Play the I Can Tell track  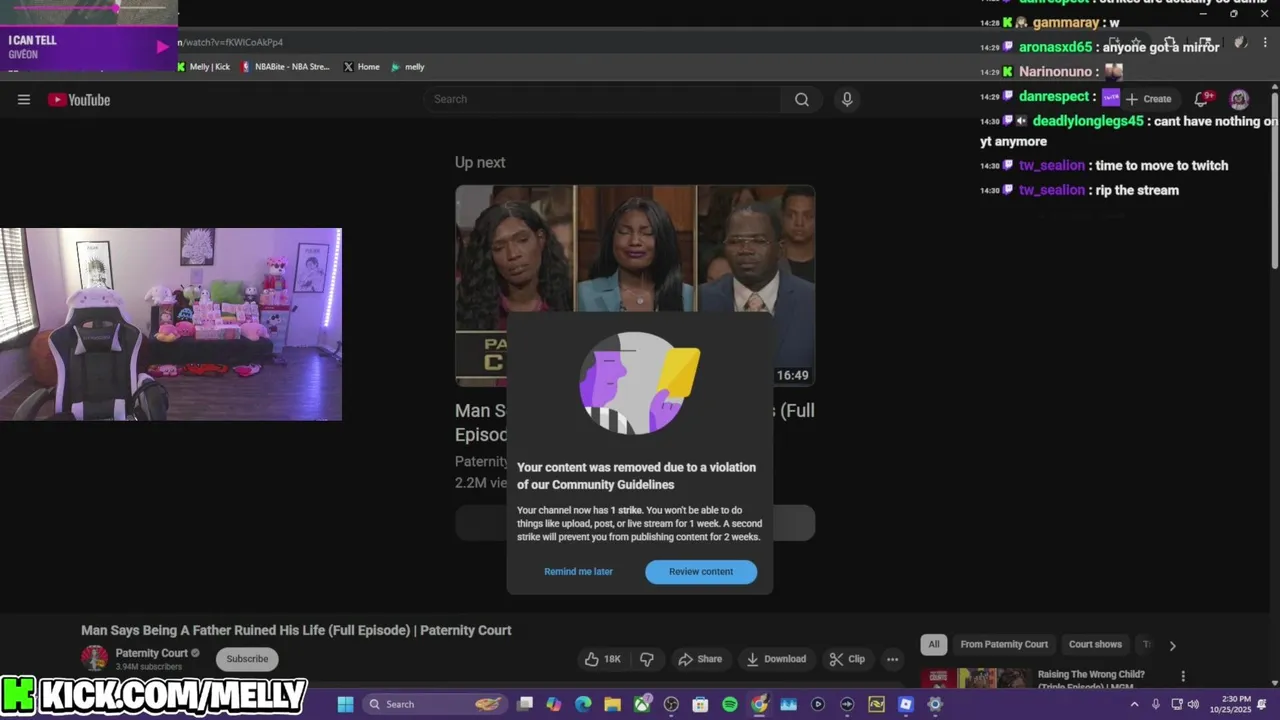pyautogui.click(x=162, y=47)
